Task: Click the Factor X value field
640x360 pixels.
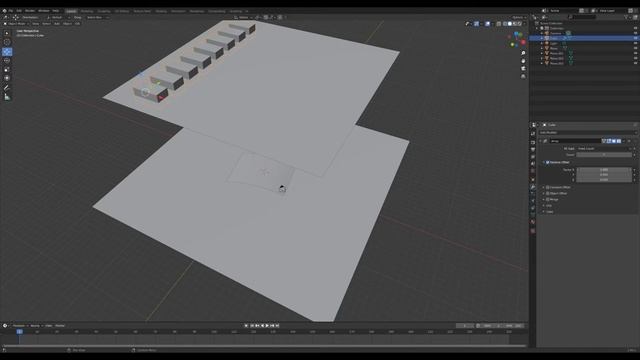Action: 604,169
